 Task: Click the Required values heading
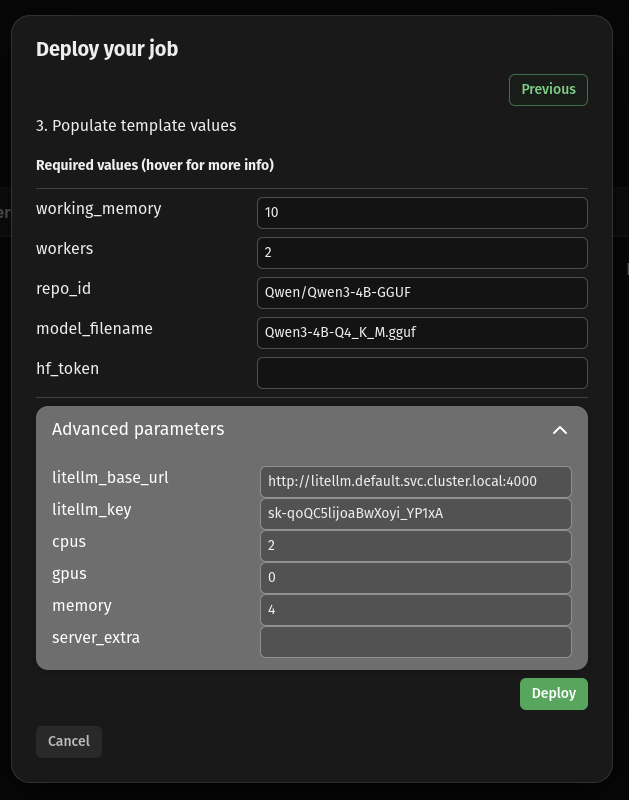pyautogui.click(x=154, y=165)
